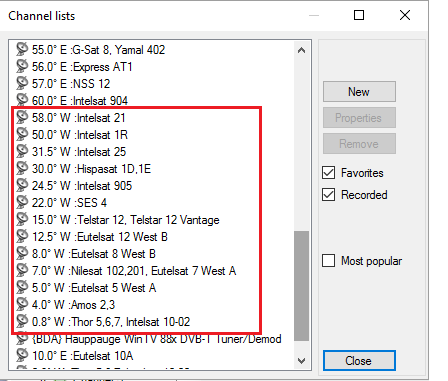
Task: Click the vertical scrollbar thumb
Action: [x=301, y=286]
